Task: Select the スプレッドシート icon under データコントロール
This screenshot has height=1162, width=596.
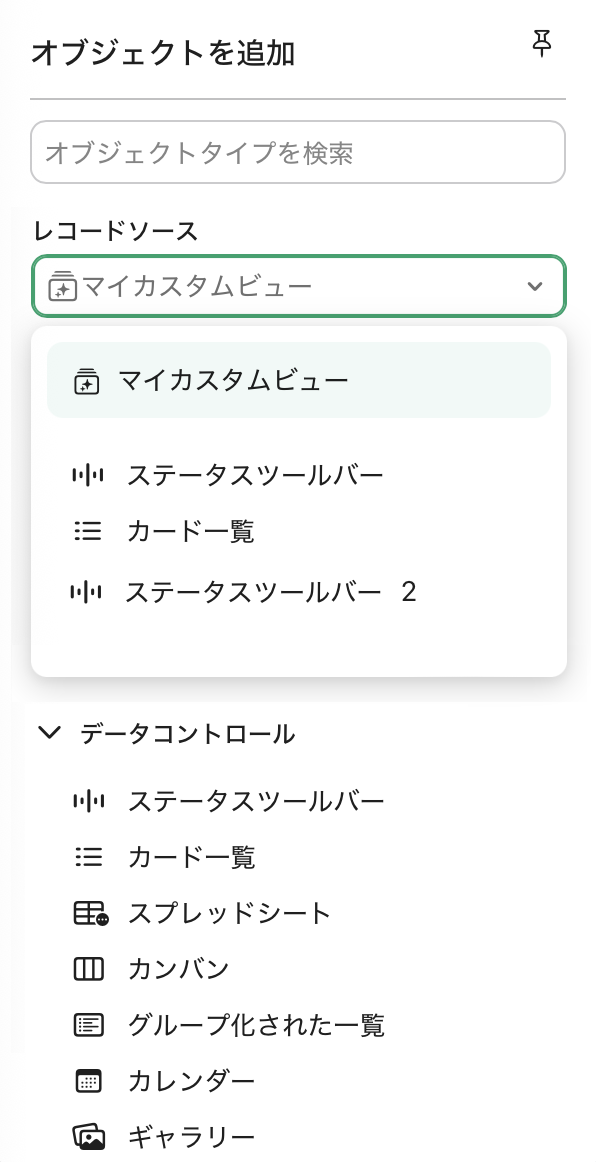Action: (x=90, y=913)
